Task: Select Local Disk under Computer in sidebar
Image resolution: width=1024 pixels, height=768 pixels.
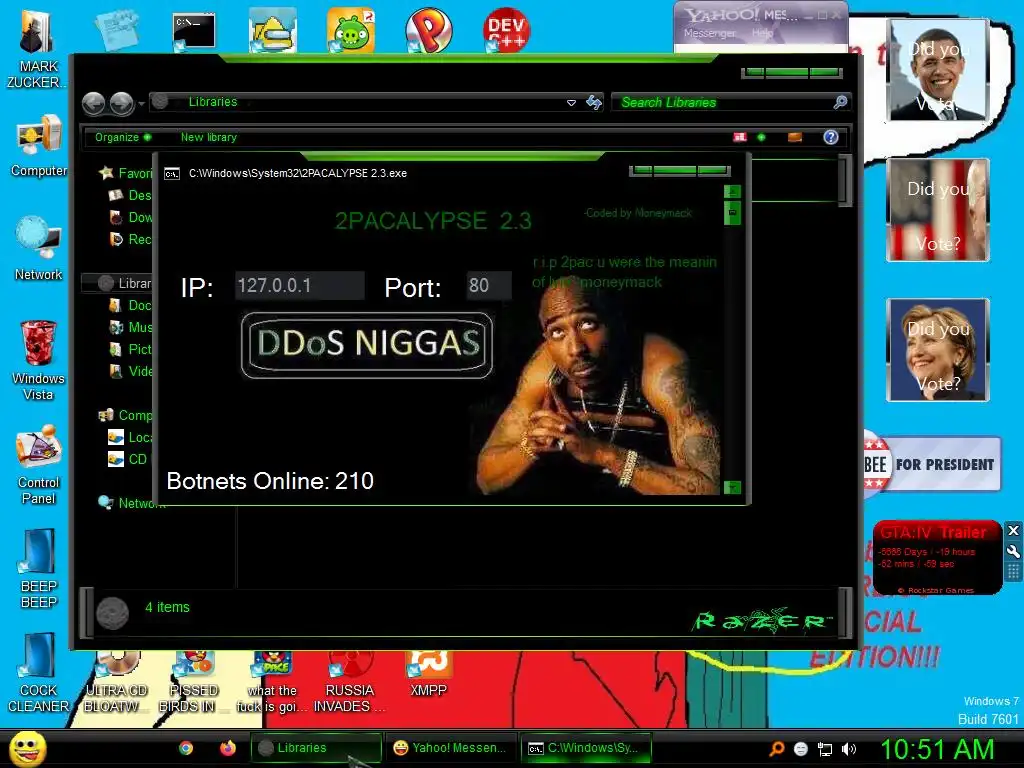Action: click(x=130, y=438)
